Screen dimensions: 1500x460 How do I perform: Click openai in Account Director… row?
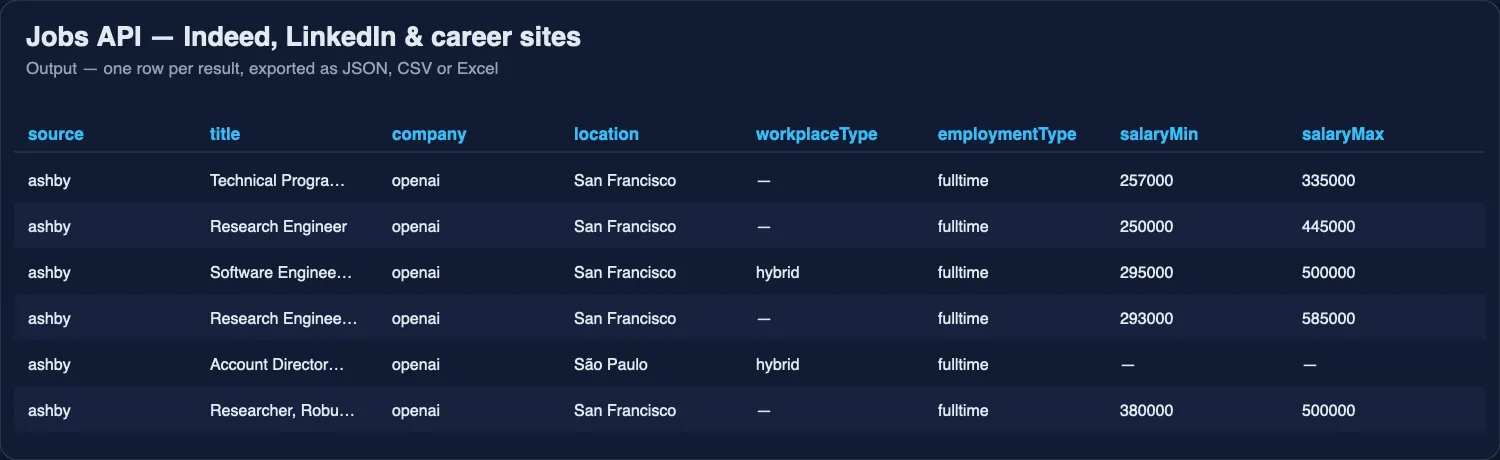[416, 365]
